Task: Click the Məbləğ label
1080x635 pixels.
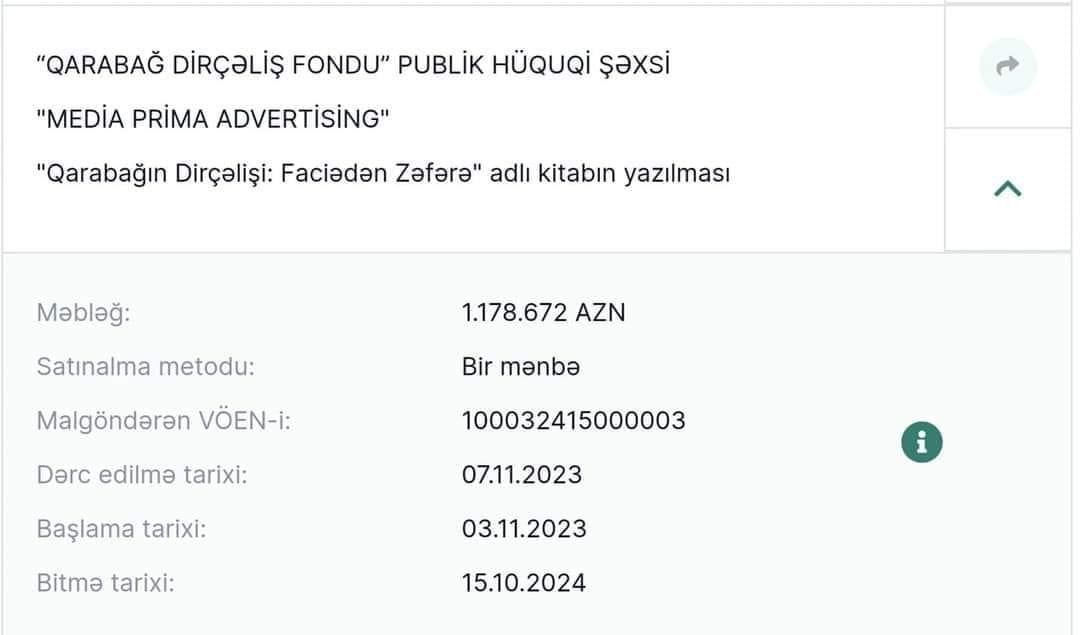Action: 84,312
